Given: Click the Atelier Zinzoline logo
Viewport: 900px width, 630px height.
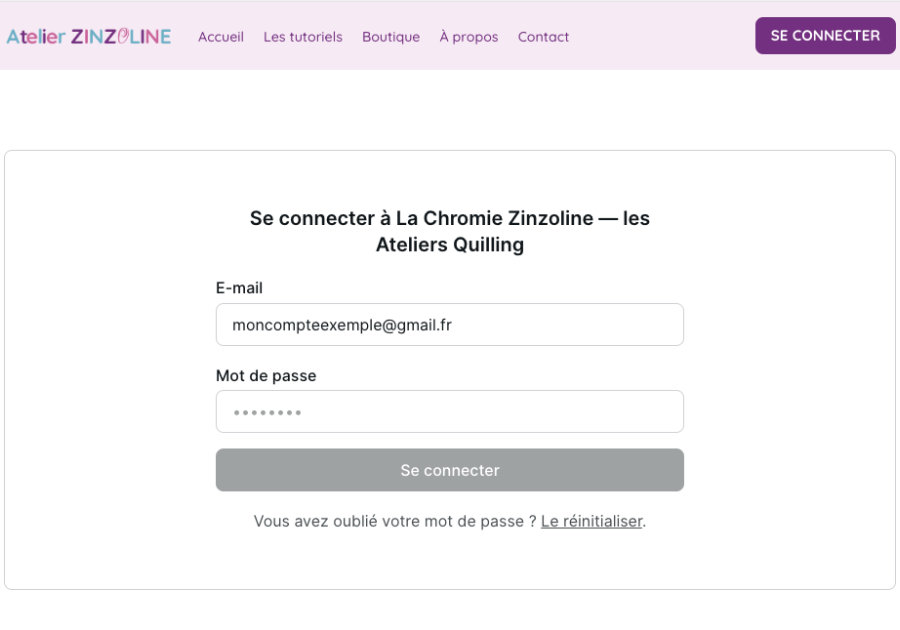Looking at the screenshot, I should coord(88,36).
